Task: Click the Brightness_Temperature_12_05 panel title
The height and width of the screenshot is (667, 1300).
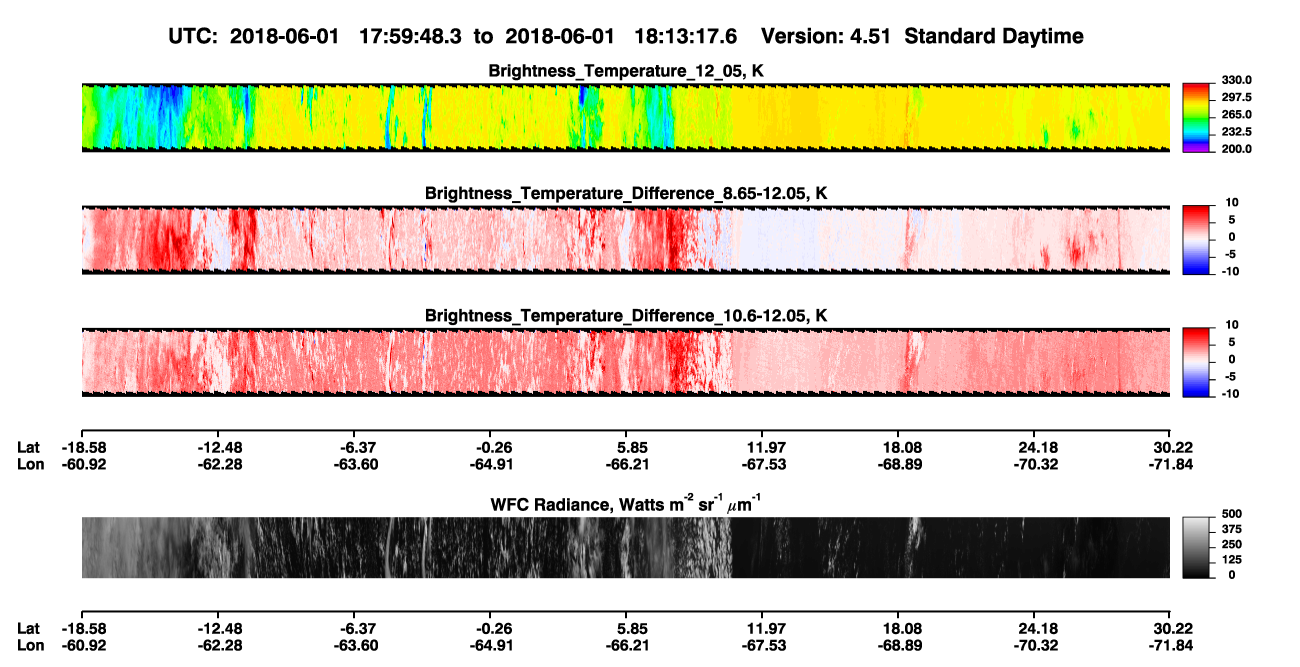Action: pos(626,71)
